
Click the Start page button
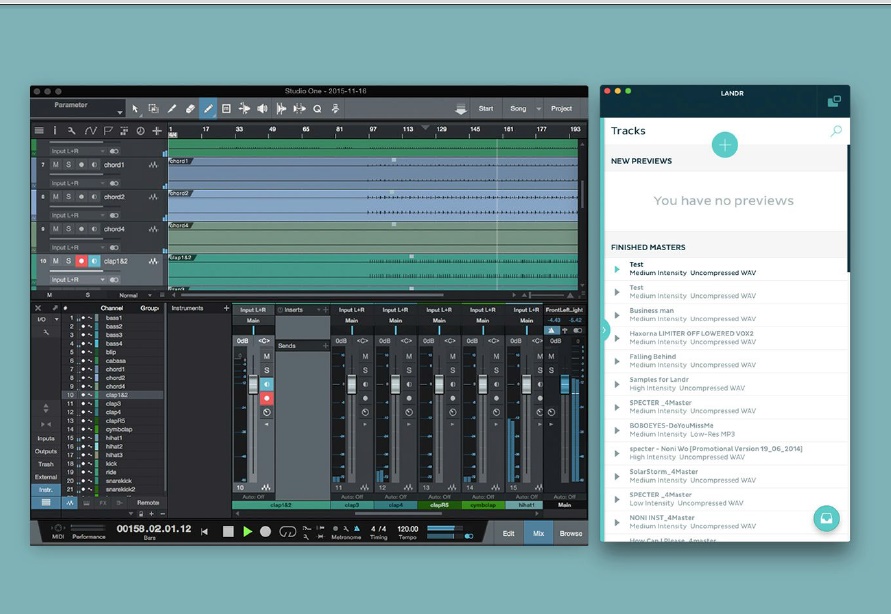pos(485,108)
